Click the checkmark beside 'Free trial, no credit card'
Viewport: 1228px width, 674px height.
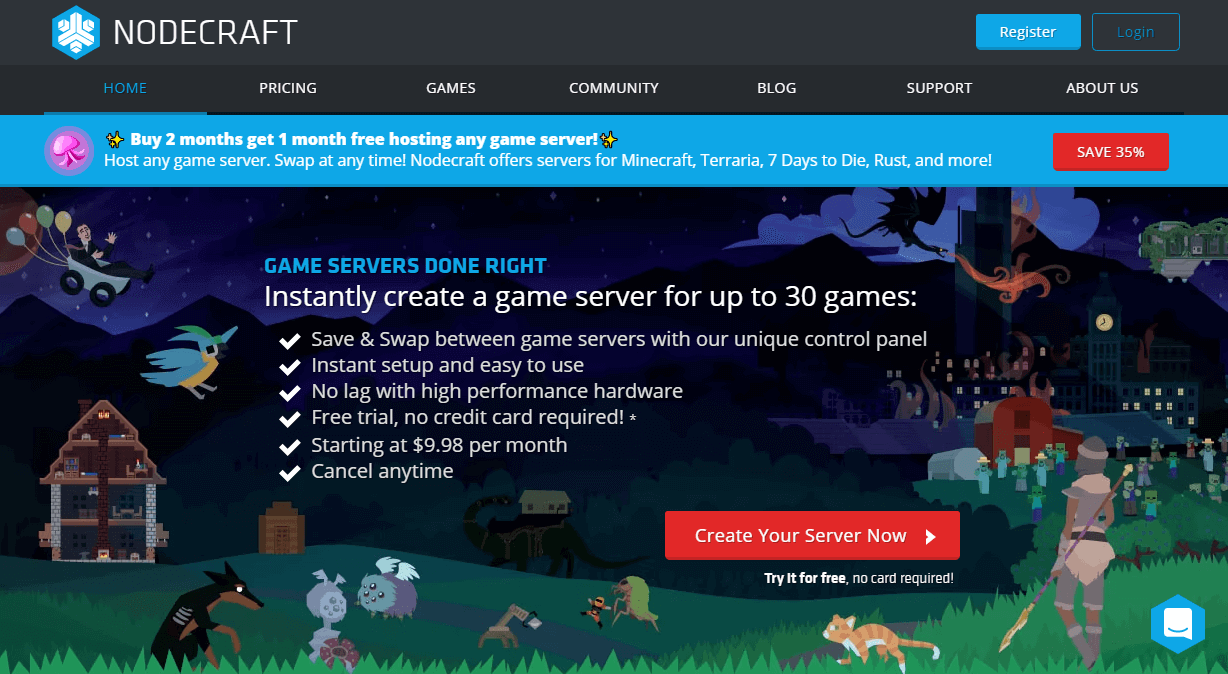pyautogui.click(x=290, y=419)
